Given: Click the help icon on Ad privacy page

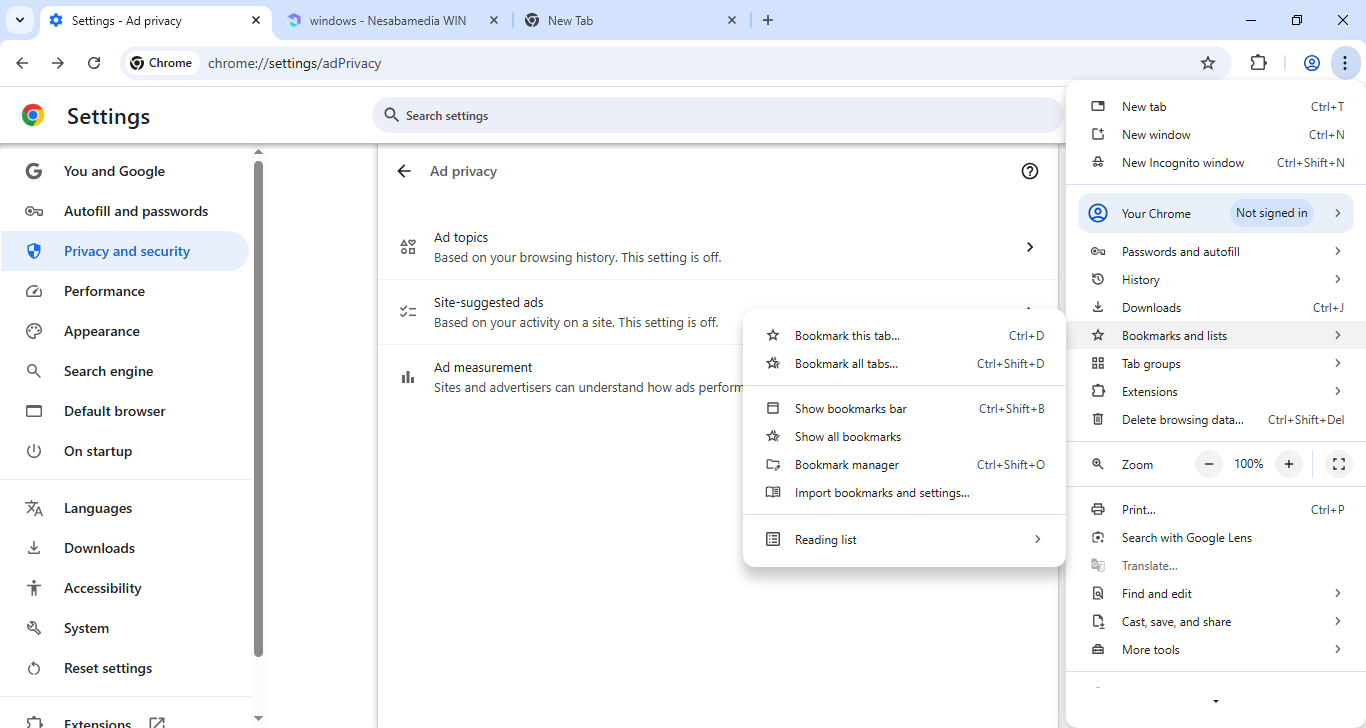Looking at the screenshot, I should click(x=1030, y=171).
